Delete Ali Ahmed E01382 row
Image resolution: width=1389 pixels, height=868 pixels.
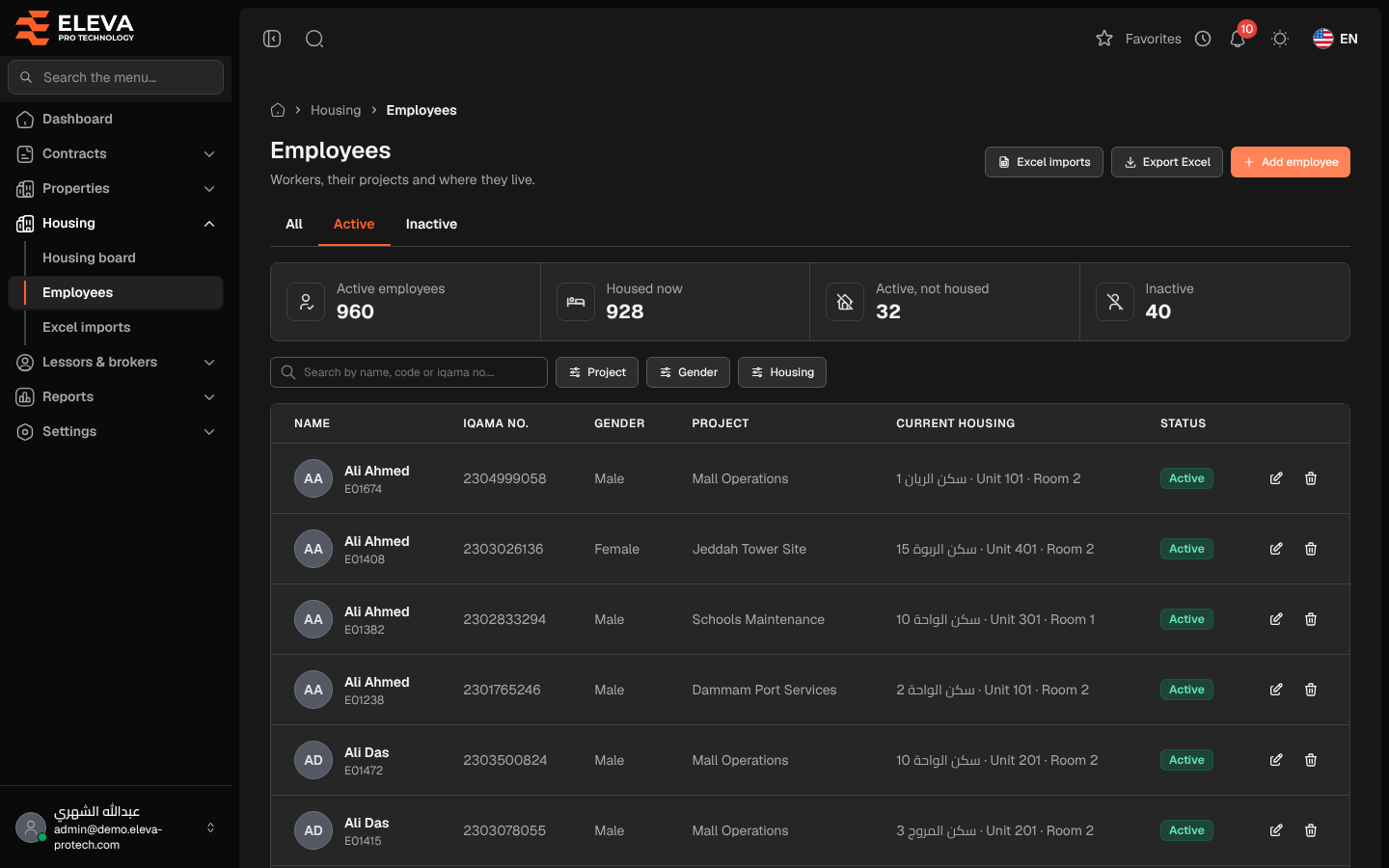point(1311,619)
